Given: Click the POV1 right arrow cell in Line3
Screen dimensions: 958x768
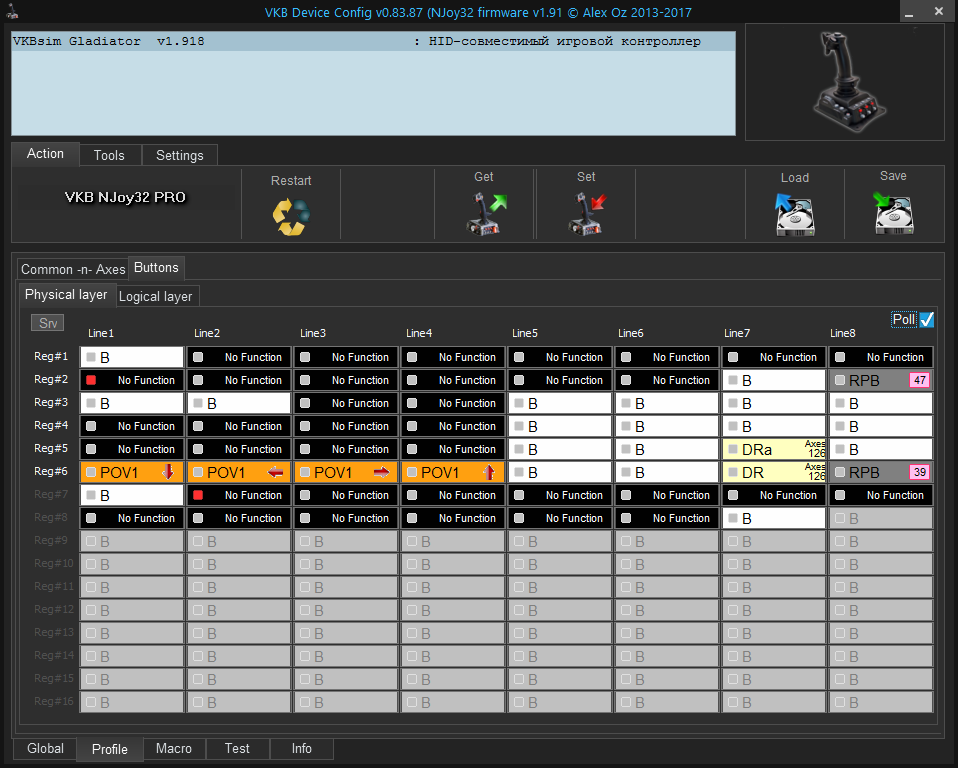Looking at the screenshot, I should tap(346, 472).
